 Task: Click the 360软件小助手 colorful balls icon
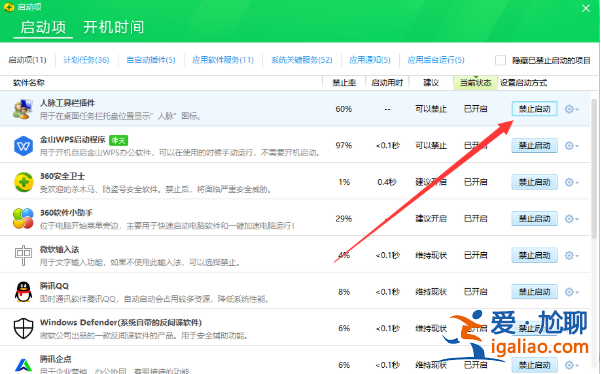click(23, 218)
